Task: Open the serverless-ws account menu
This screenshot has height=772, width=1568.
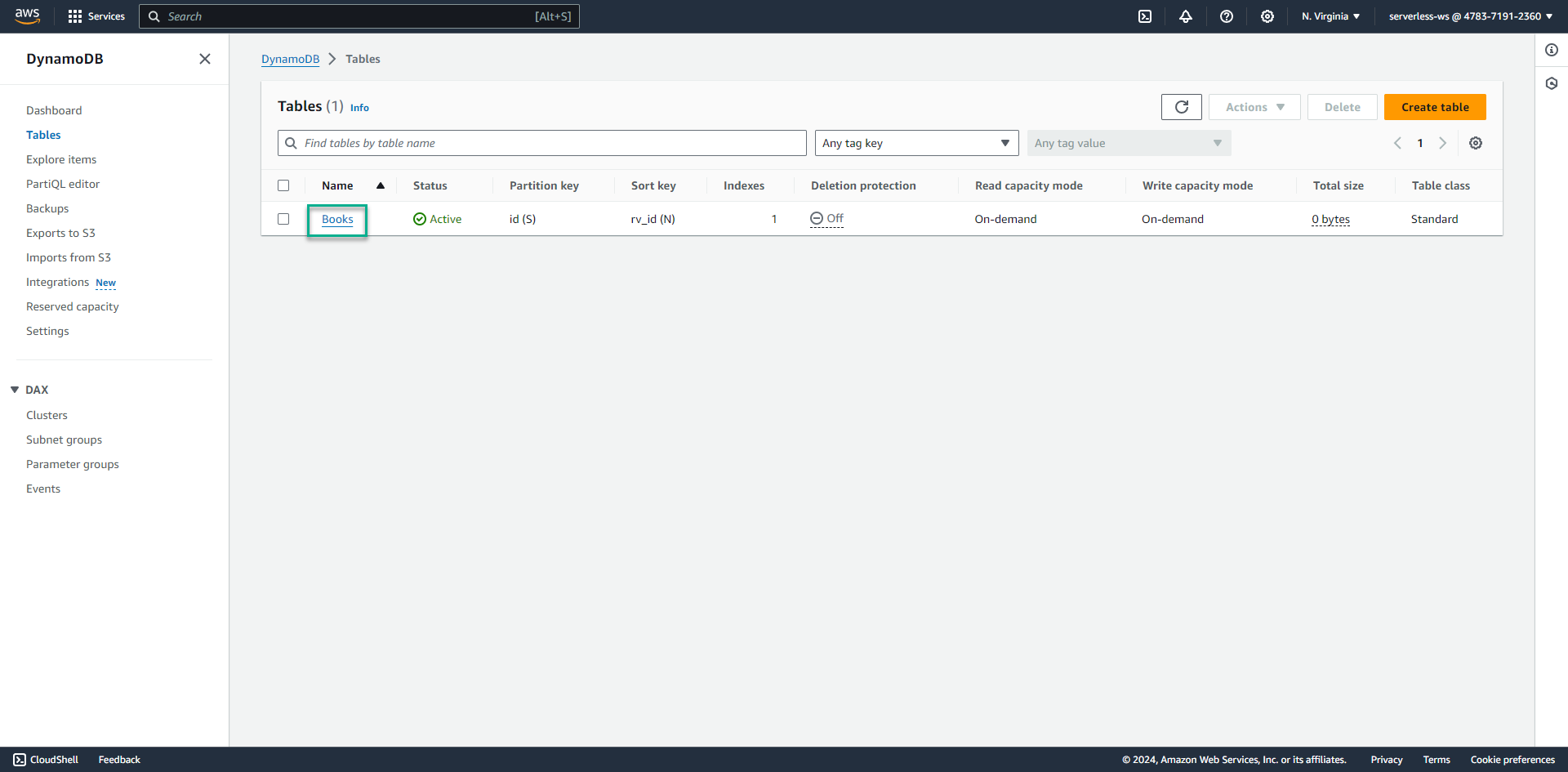Action: (1471, 16)
